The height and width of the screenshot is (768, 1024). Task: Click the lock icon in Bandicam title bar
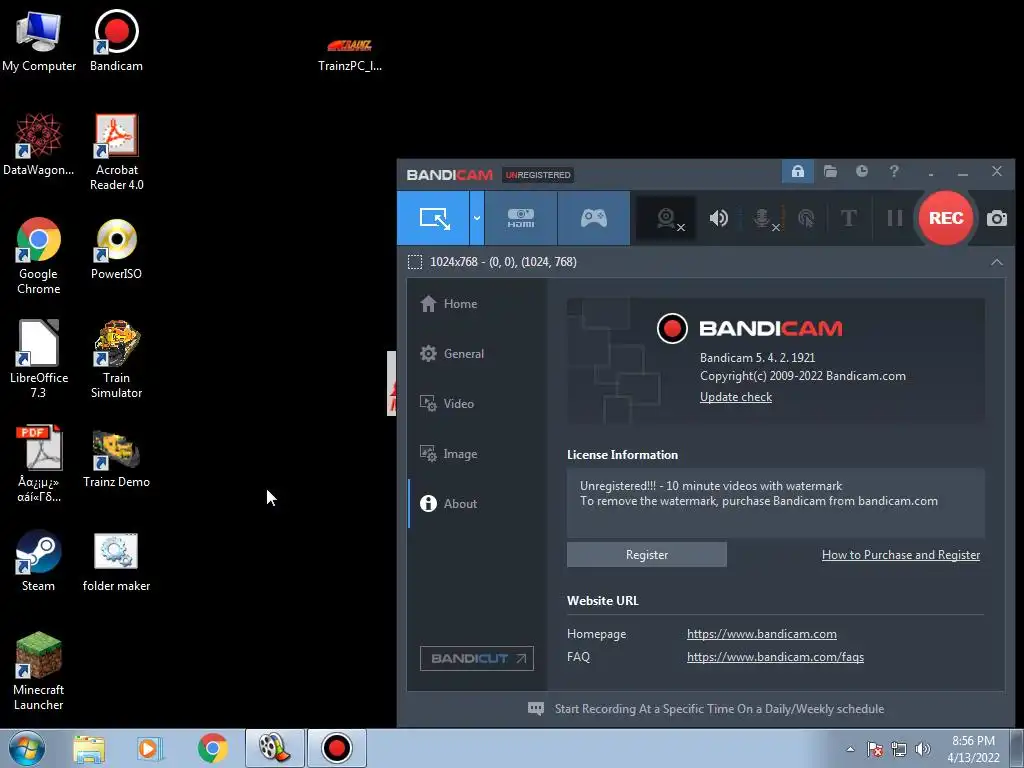(797, 172)
